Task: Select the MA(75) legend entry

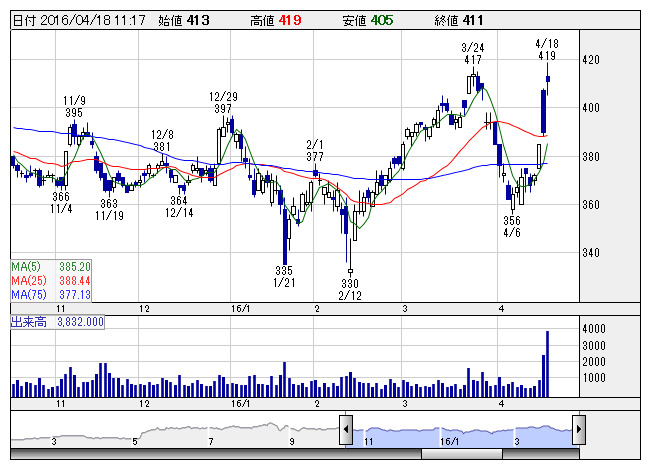Action: (51, 295)
